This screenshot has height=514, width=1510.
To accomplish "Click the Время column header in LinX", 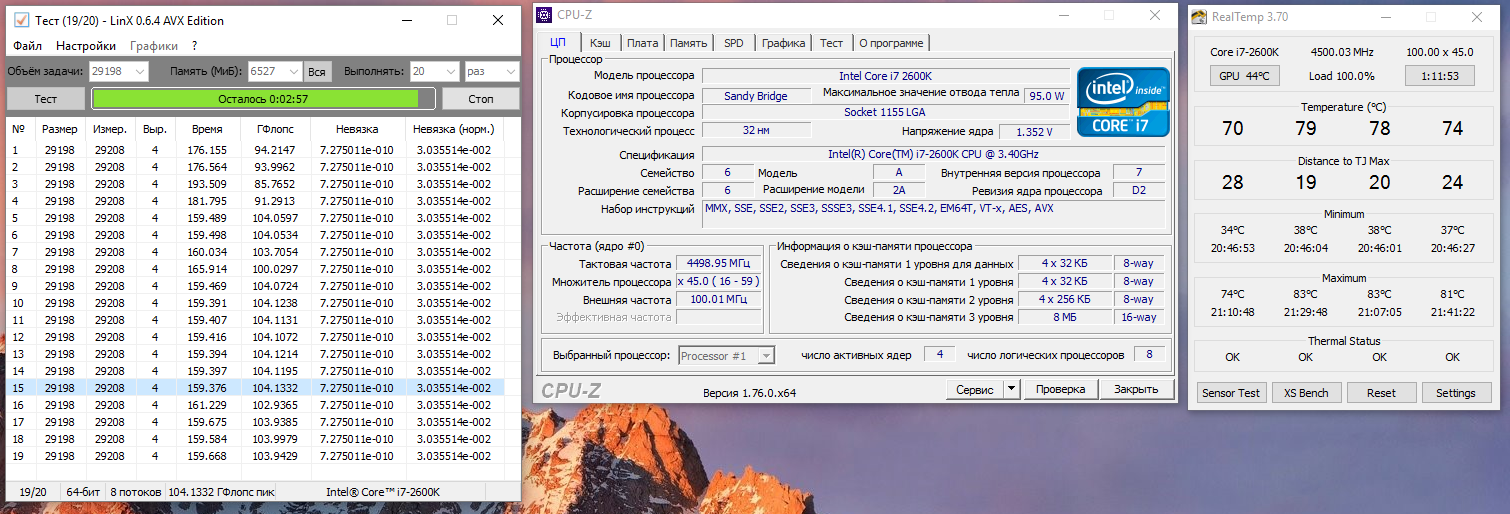I will click(x=207, y=129).
